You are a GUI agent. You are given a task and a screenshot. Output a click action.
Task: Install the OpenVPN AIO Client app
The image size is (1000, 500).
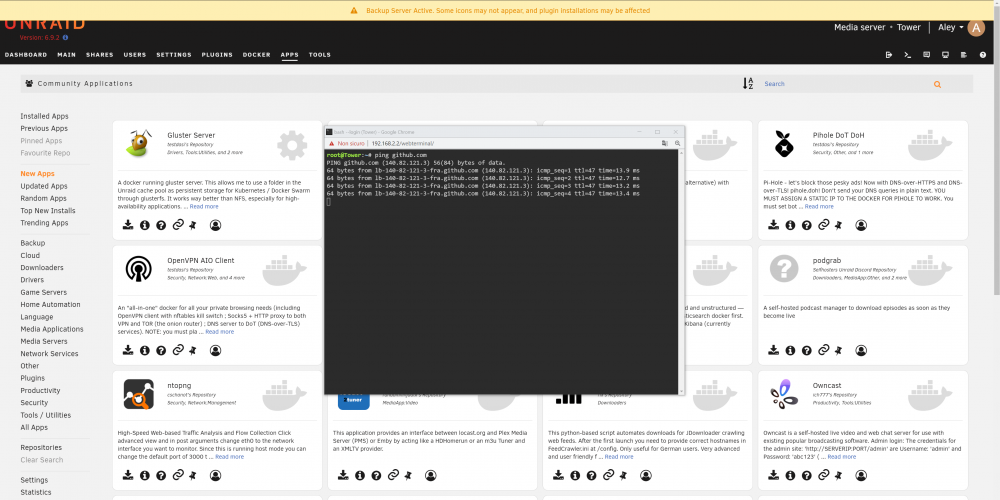coord(128,350)
